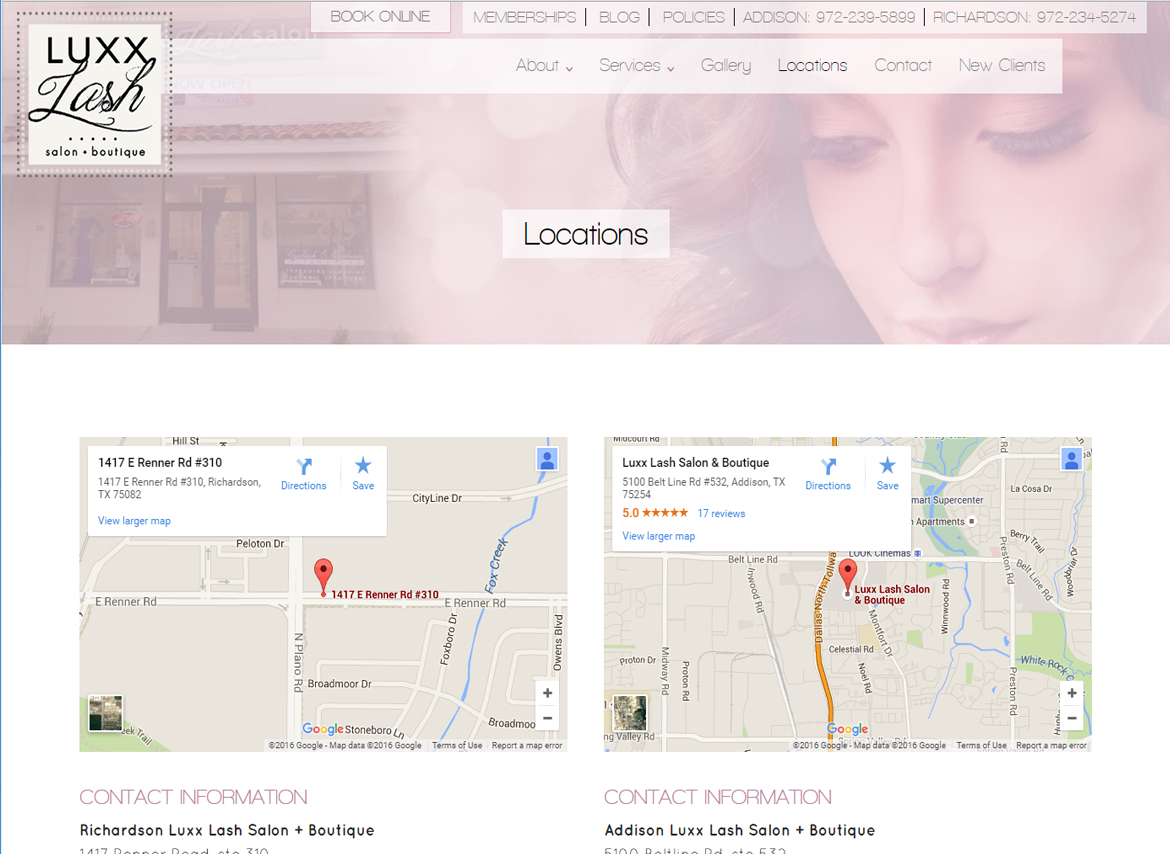Viewport: 1170px width, 854px height.
Task: Click the Book Online button
Action: [x=381, y=16]
